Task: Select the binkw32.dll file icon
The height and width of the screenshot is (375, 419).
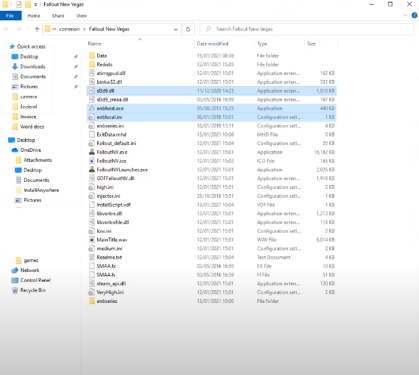Action: [92, 82]
